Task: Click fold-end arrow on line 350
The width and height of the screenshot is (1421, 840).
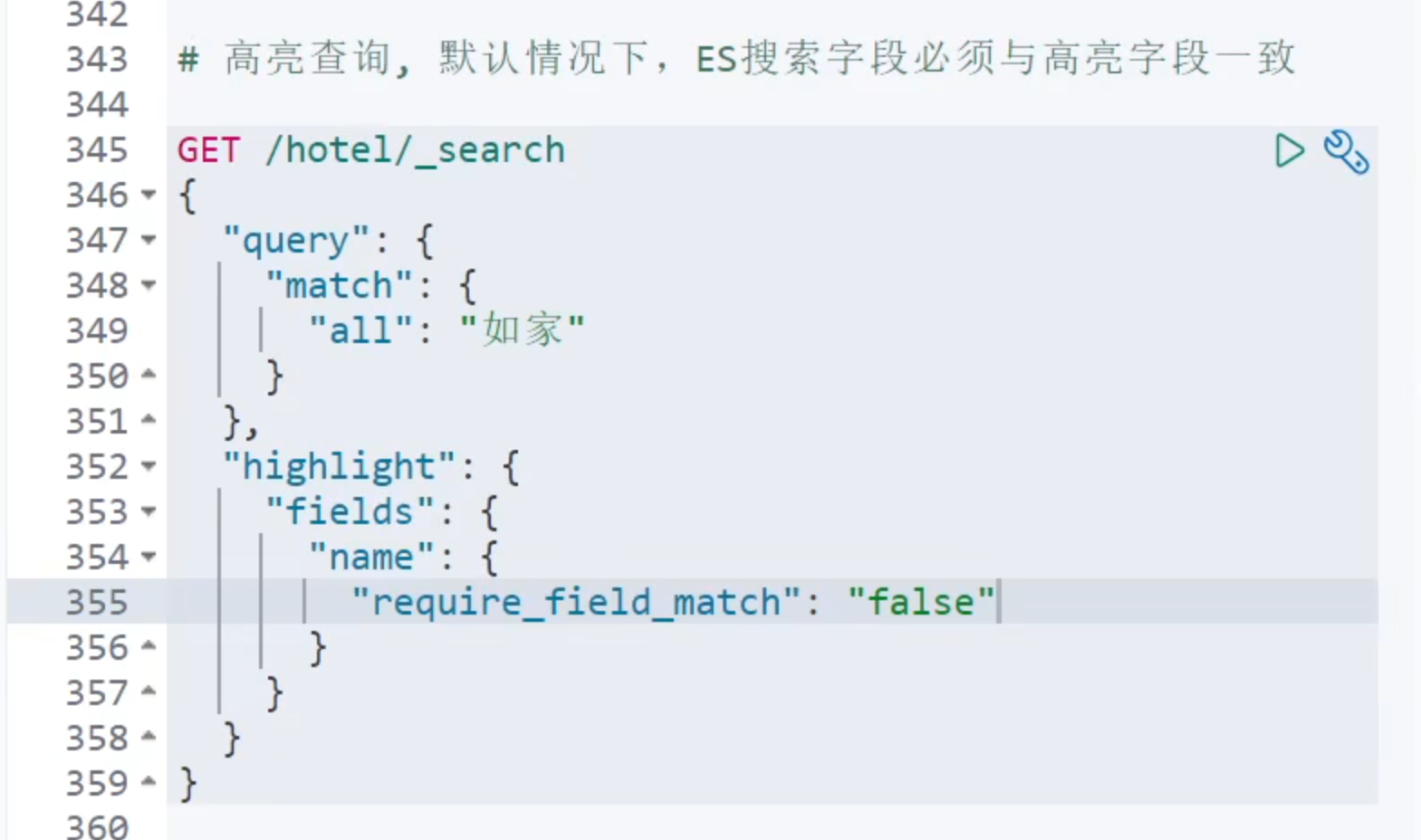Action: [149, 374]
